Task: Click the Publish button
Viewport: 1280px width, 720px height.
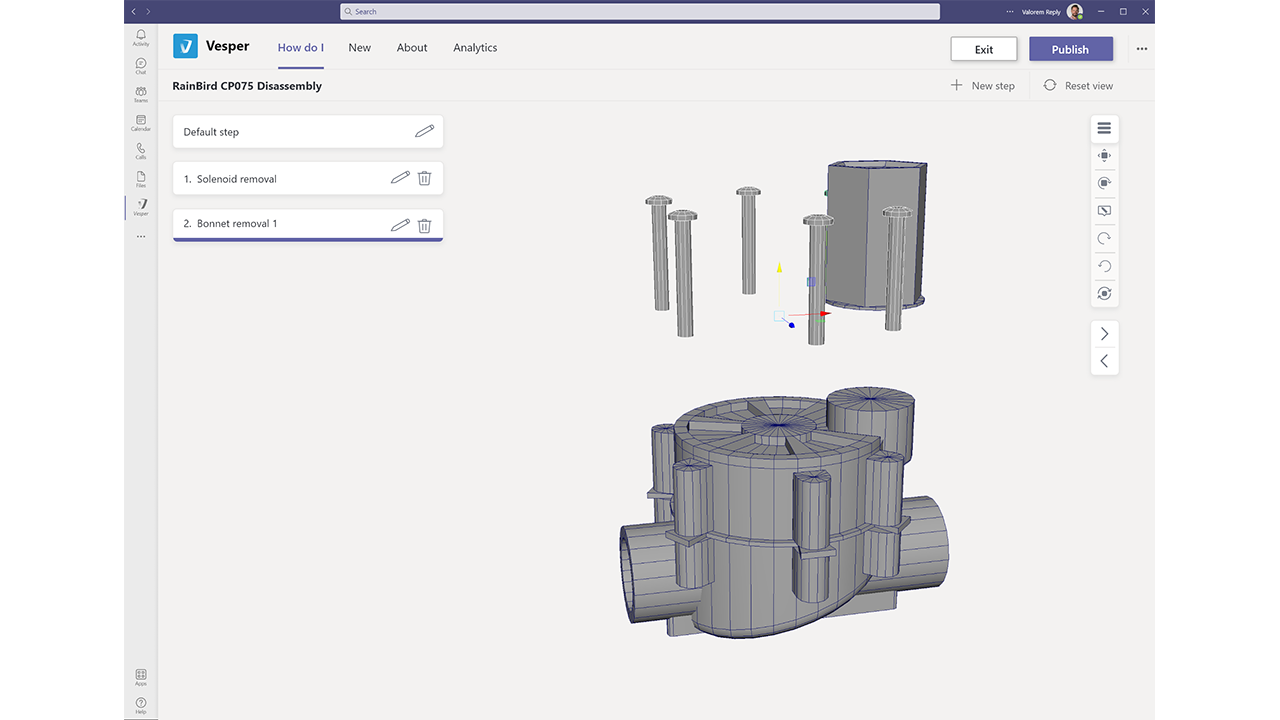Action: pos(1070,49)
